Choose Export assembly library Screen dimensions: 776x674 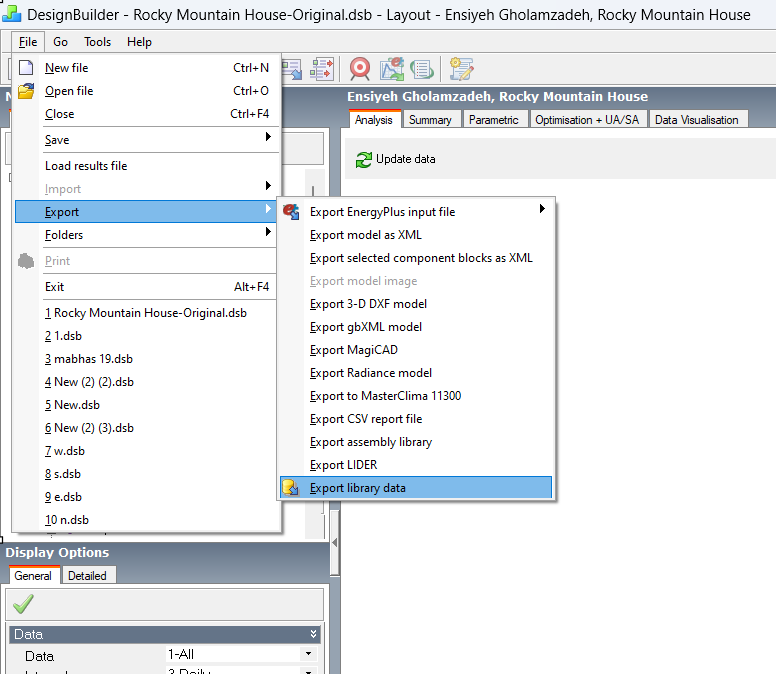[x=416, y=442]
